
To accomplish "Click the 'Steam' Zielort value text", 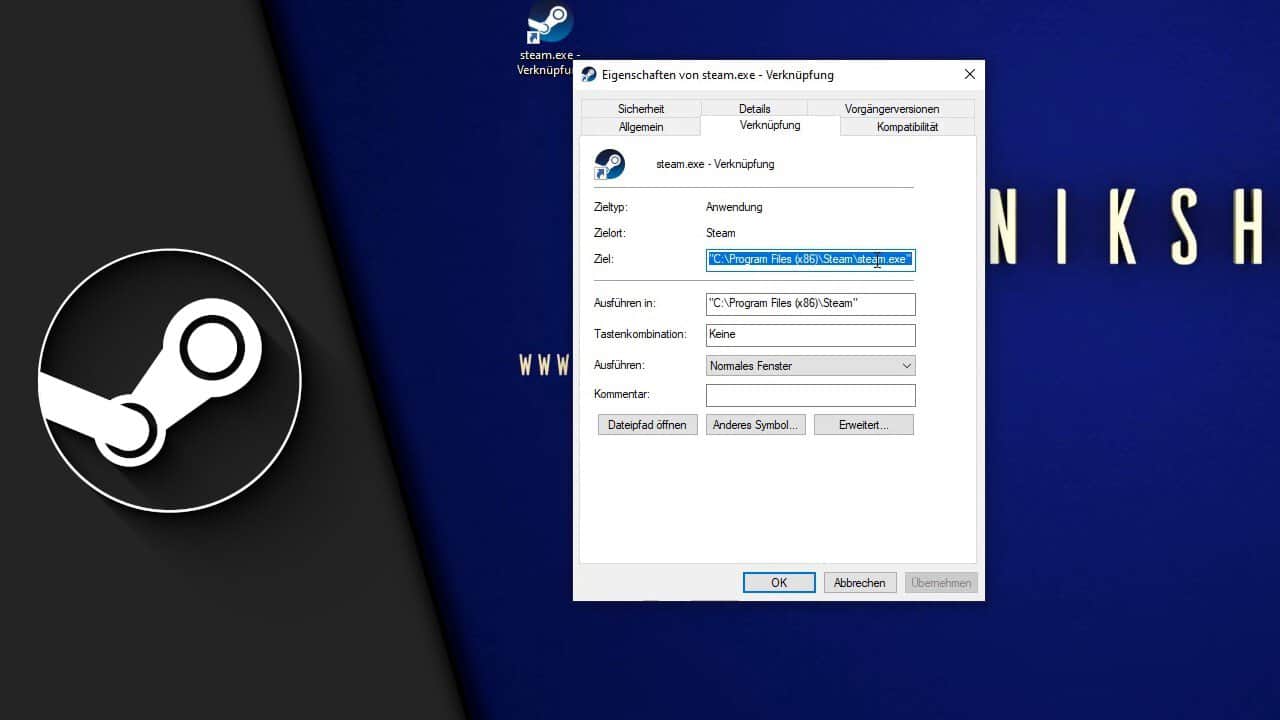I will coord(721,233).
